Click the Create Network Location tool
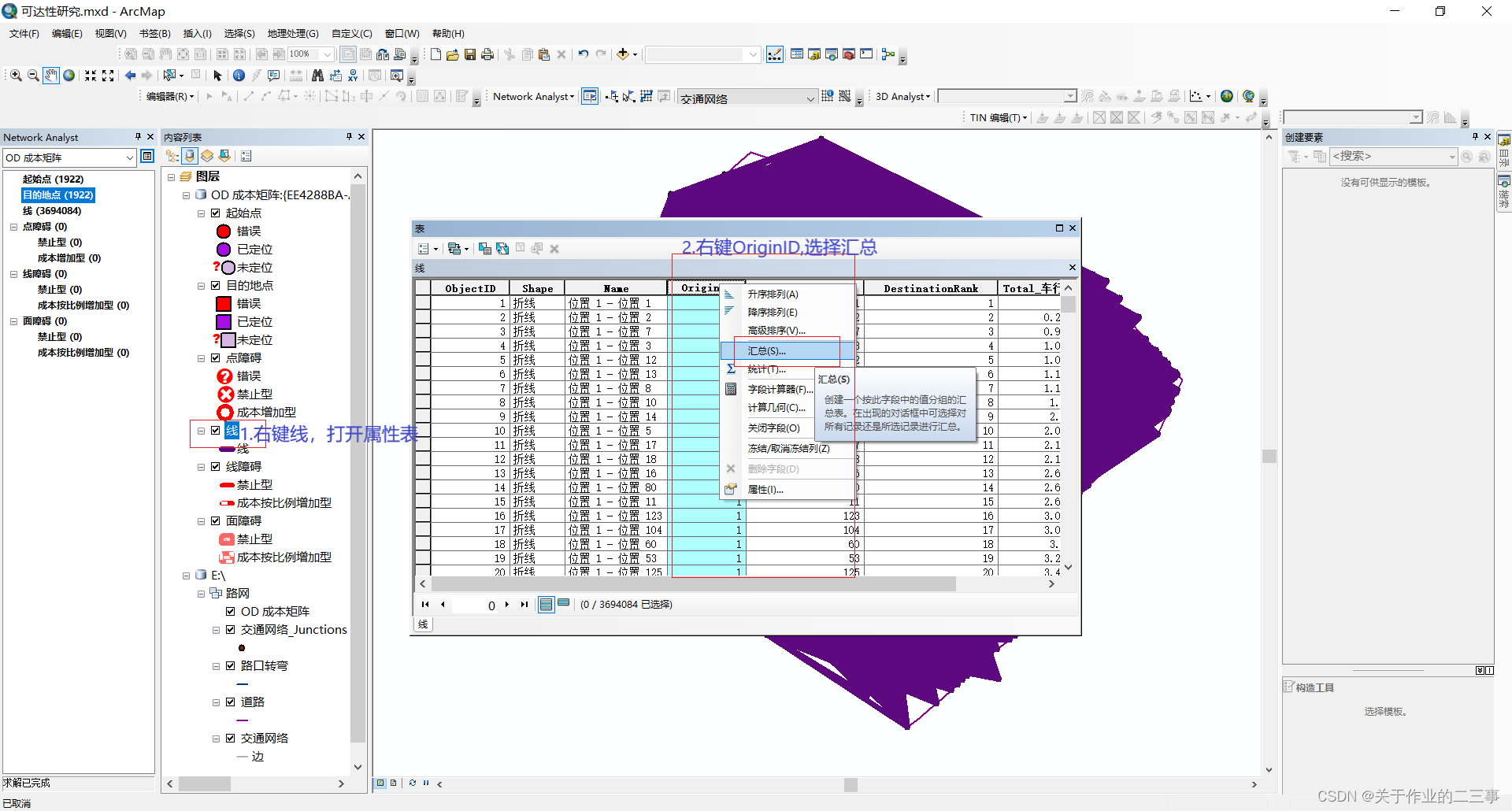Viewport: 1512px width, 811px height. [612, 97]
